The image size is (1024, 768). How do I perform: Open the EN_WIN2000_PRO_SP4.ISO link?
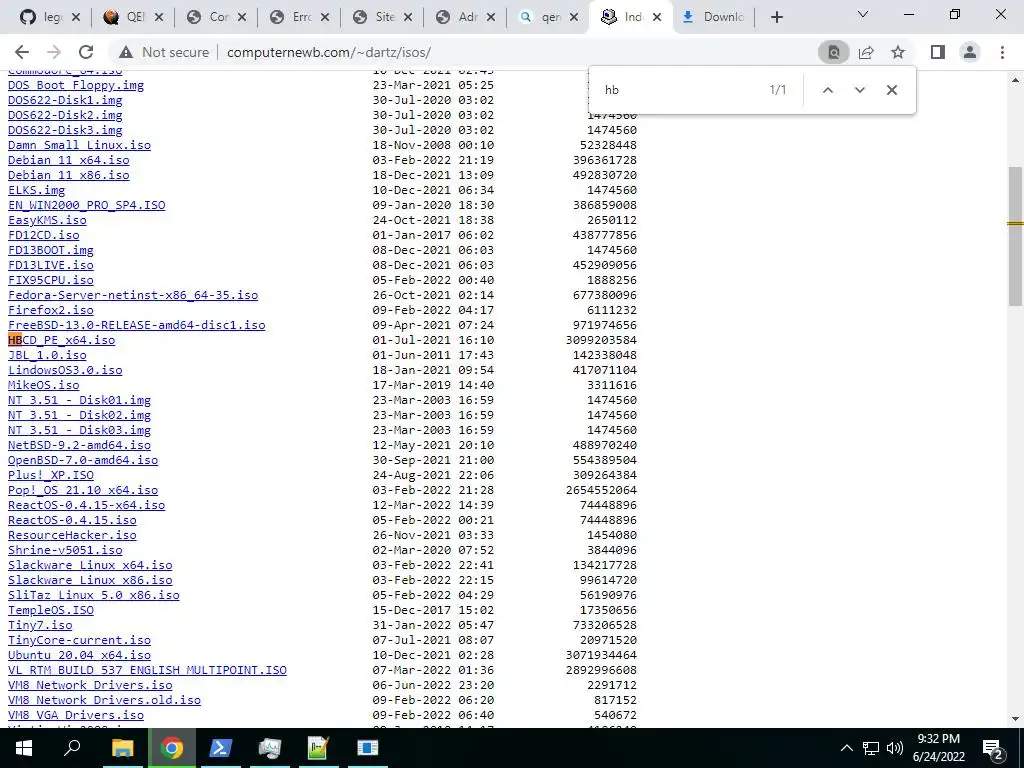point(86,205)
